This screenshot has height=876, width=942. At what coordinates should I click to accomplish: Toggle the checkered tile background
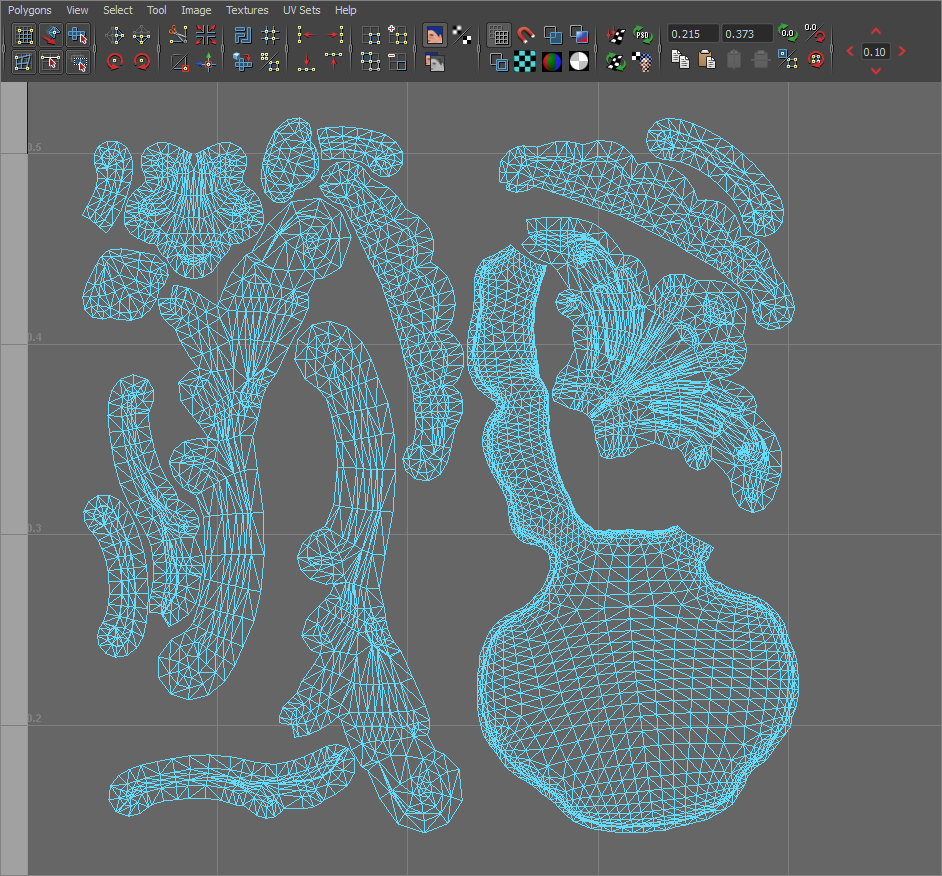click(x=526, y=62)
